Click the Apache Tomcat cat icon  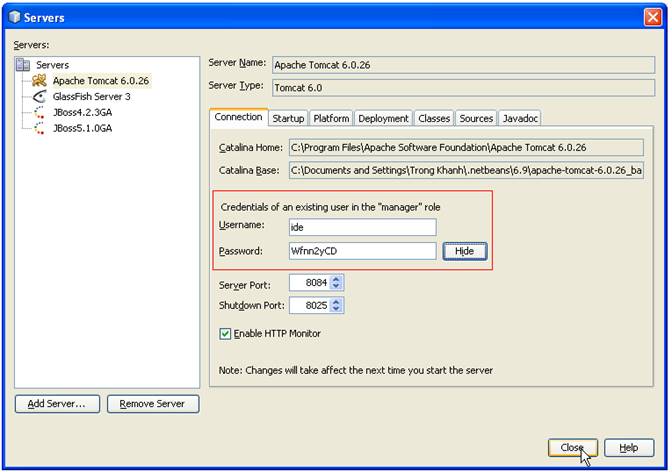point(39,81)
